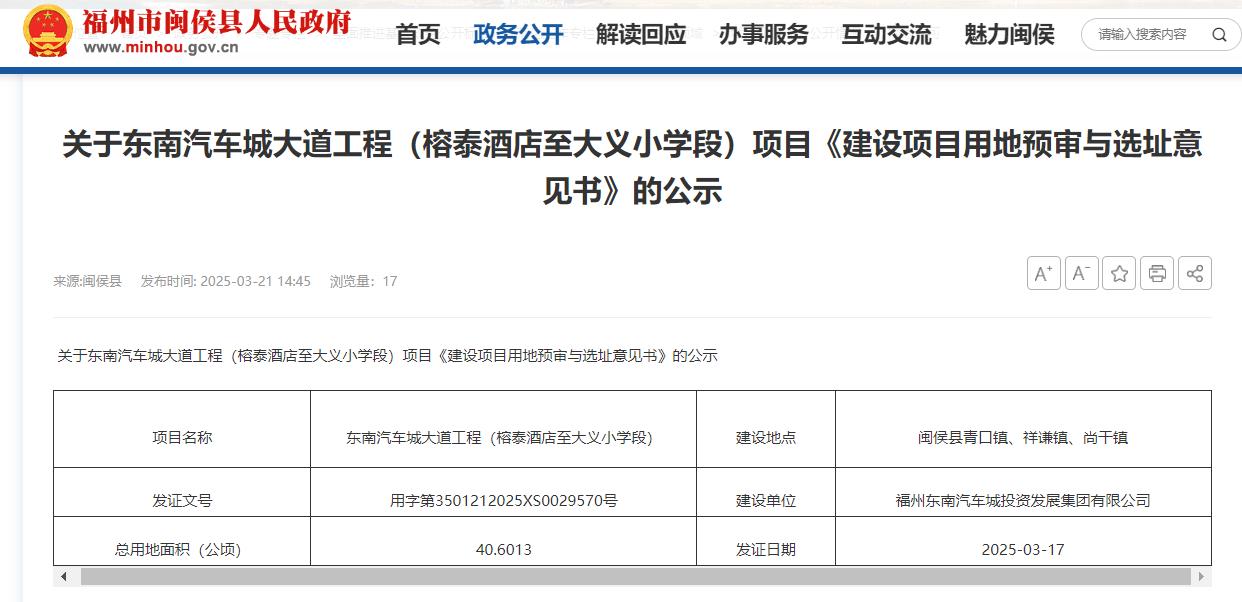Click the table scrollbar left arrow
The width and height of the screenshot is (1242, 602).
point(64,577)
